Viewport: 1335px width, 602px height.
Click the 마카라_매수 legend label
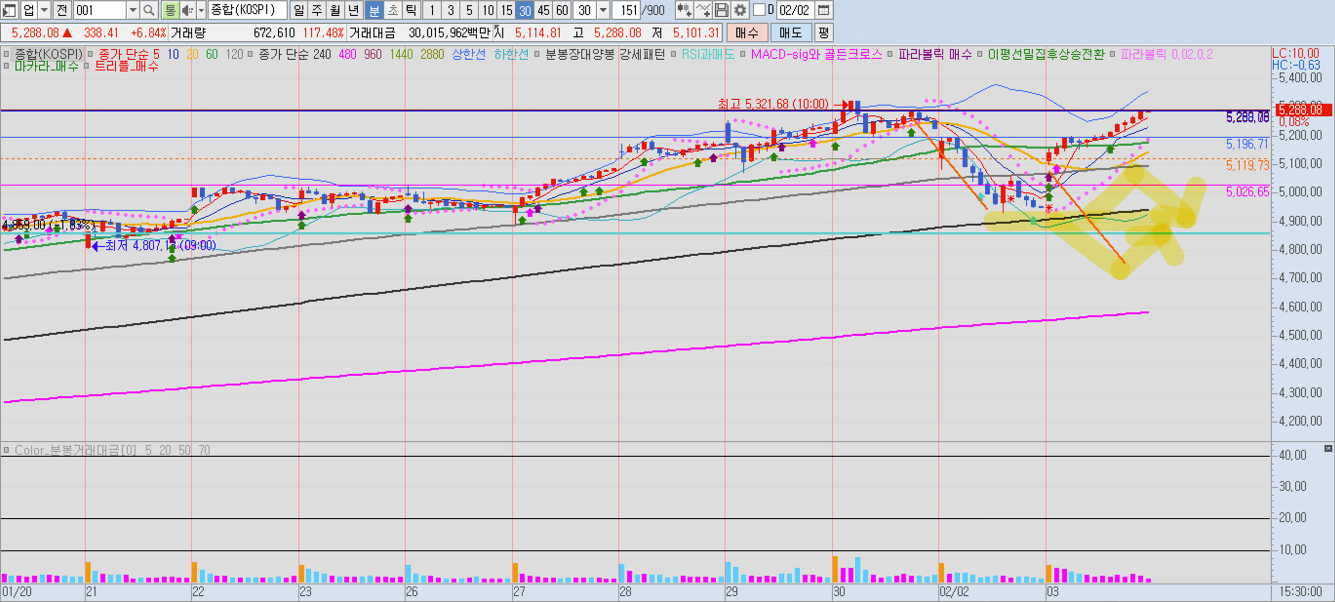46,66
